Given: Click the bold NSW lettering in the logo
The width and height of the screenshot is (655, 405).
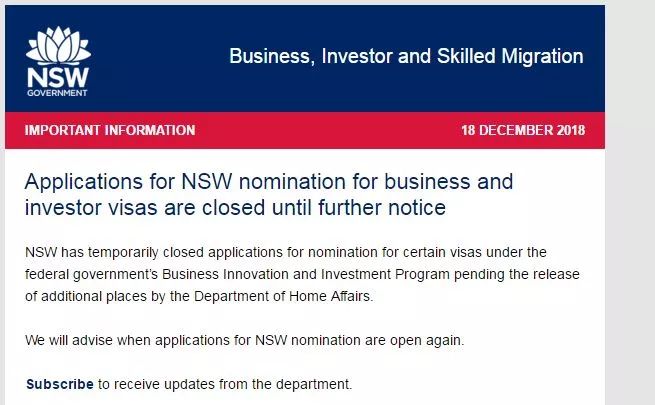Looking at the screenshot, I should 59,76.
